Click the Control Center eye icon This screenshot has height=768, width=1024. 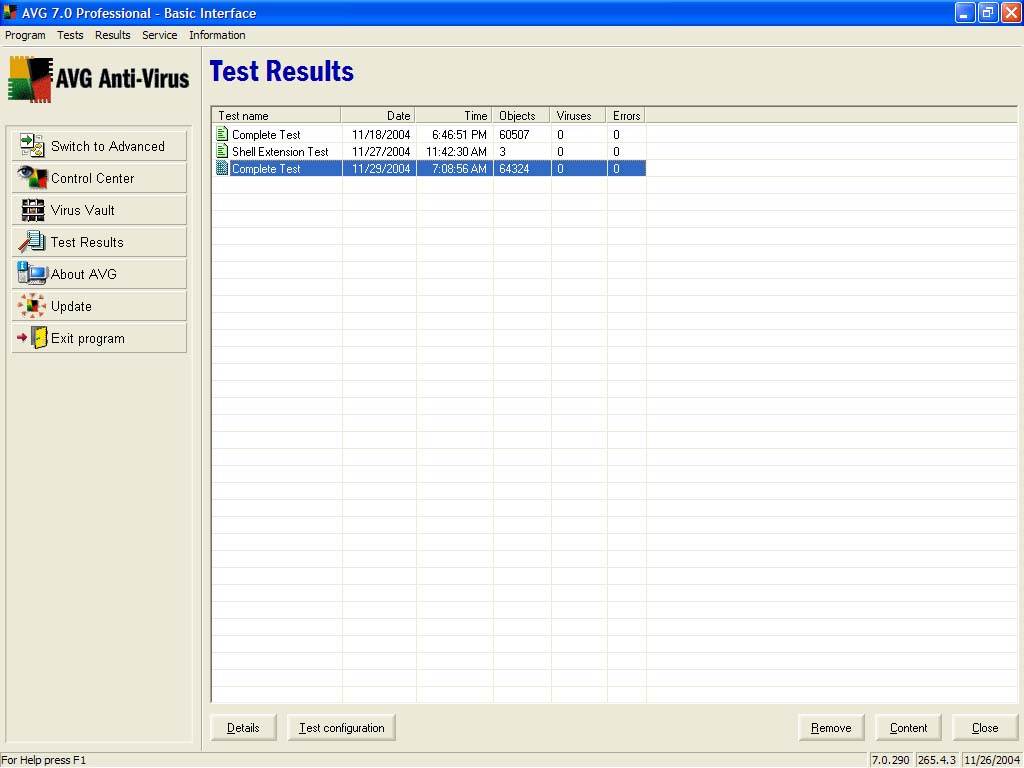coord(31,178)
